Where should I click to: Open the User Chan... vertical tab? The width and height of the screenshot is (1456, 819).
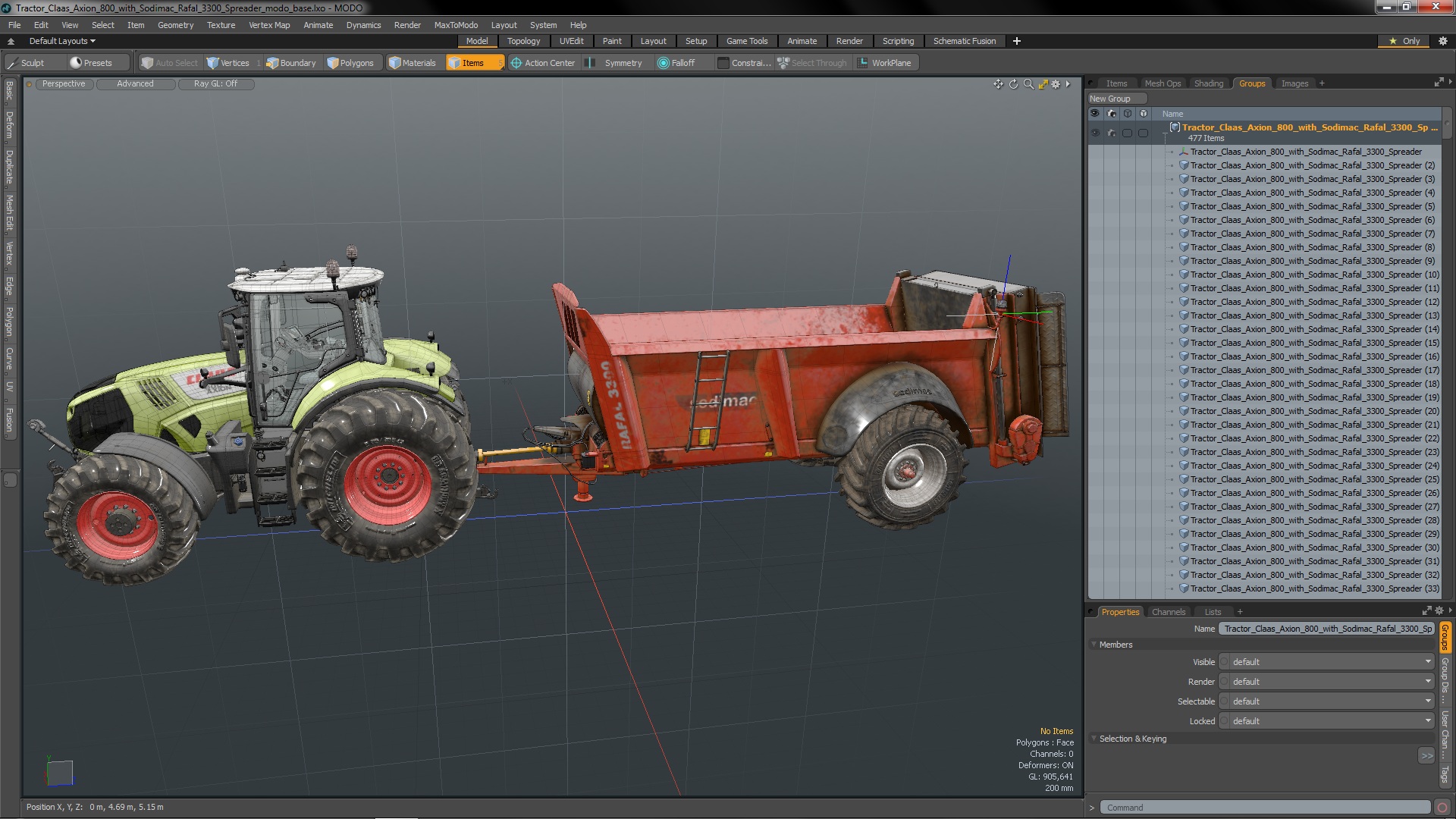[1445, 733]
